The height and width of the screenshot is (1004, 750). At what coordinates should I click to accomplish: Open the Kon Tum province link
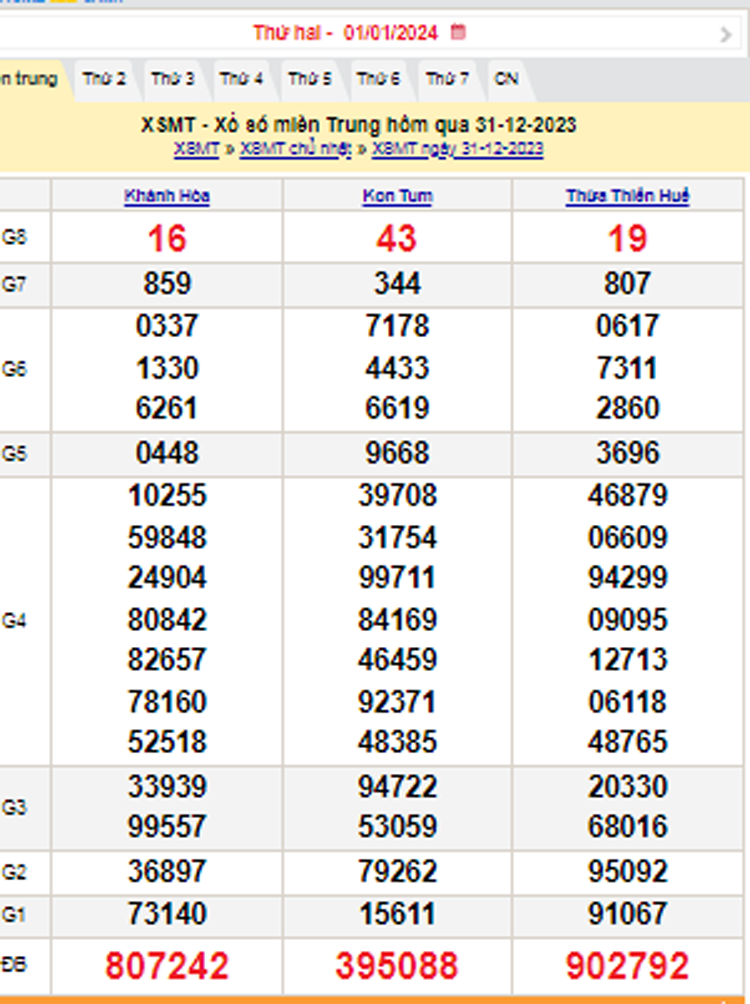(397, 196)
